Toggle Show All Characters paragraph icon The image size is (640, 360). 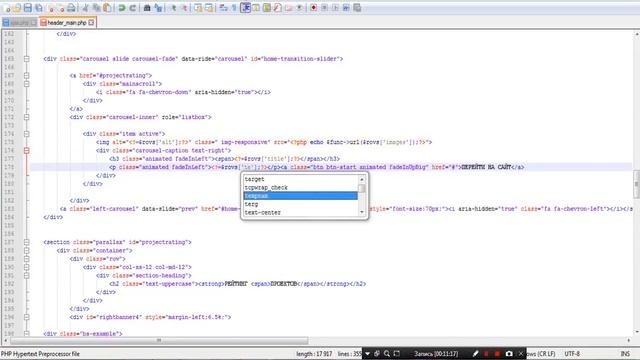click(x=234, y=8)
